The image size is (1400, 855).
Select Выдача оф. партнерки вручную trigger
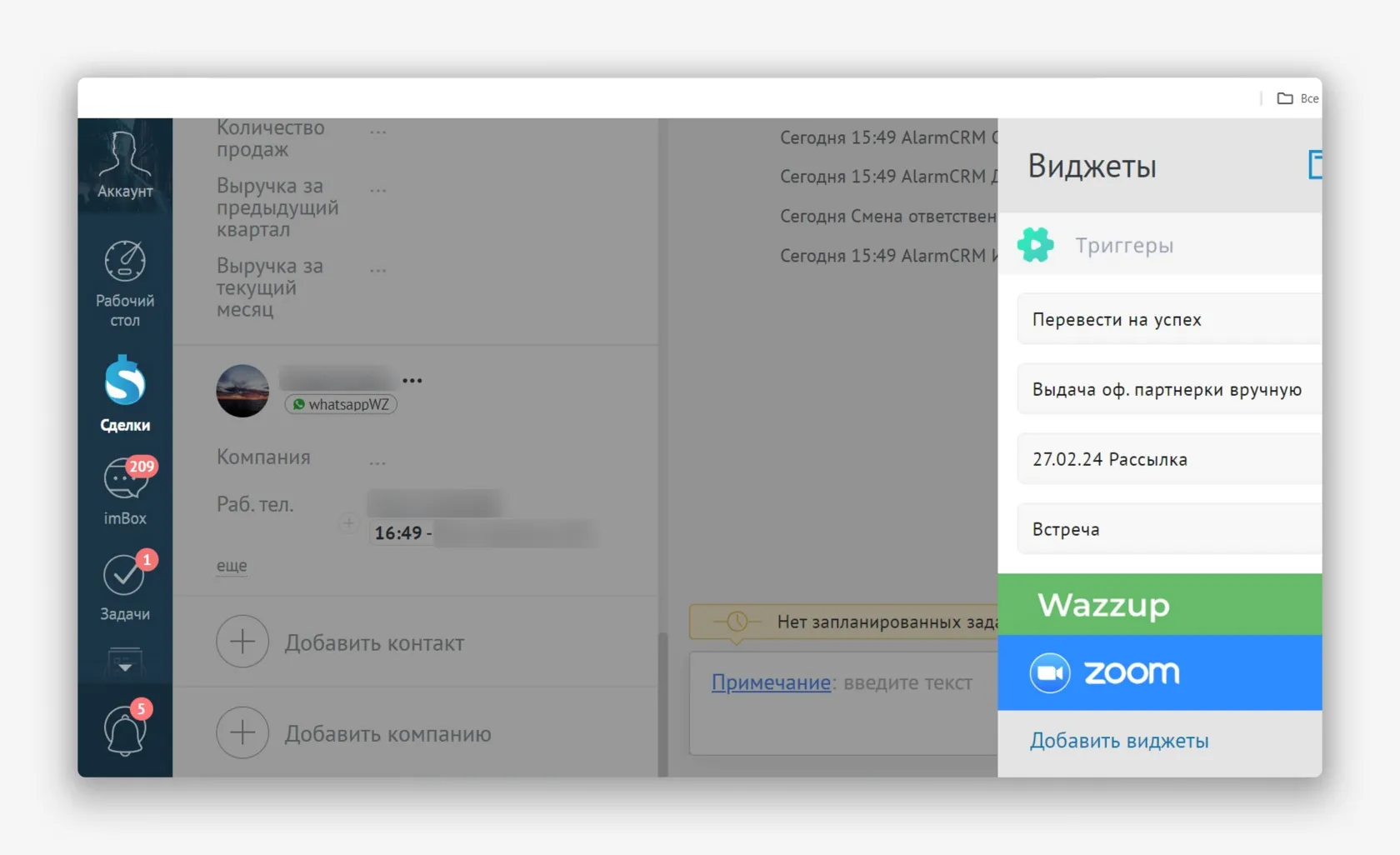(x=1168, y=389)
